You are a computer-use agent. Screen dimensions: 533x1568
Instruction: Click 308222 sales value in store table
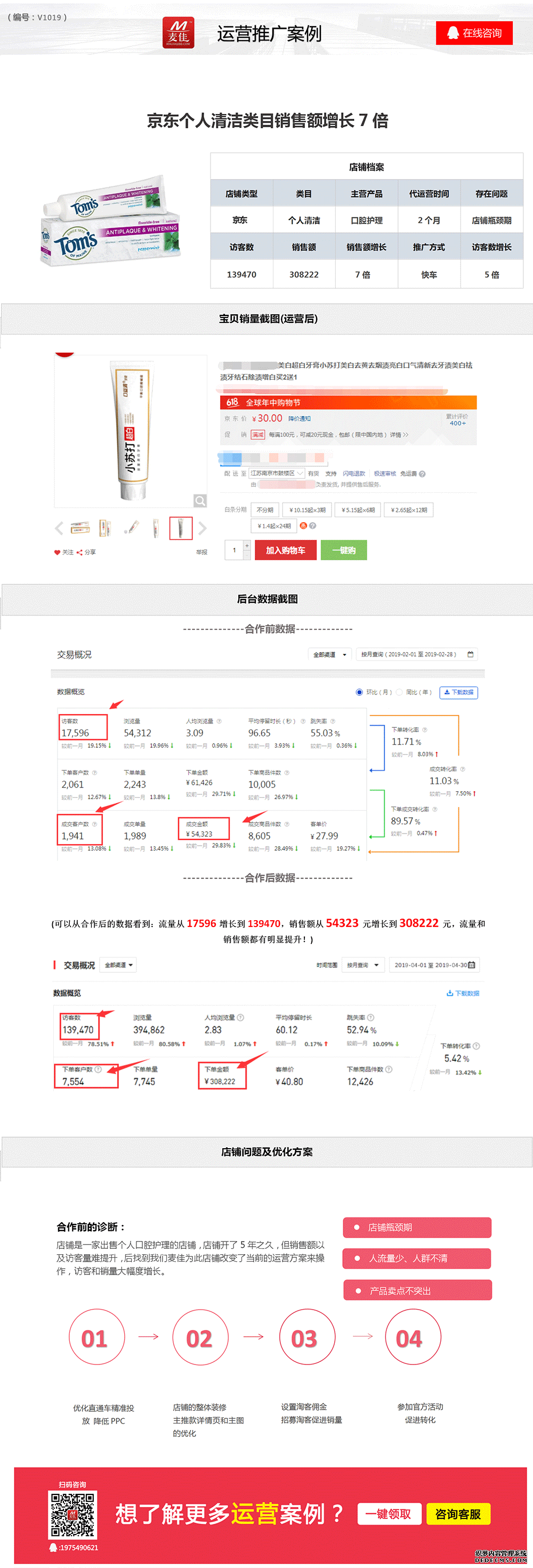coord(304,274)
